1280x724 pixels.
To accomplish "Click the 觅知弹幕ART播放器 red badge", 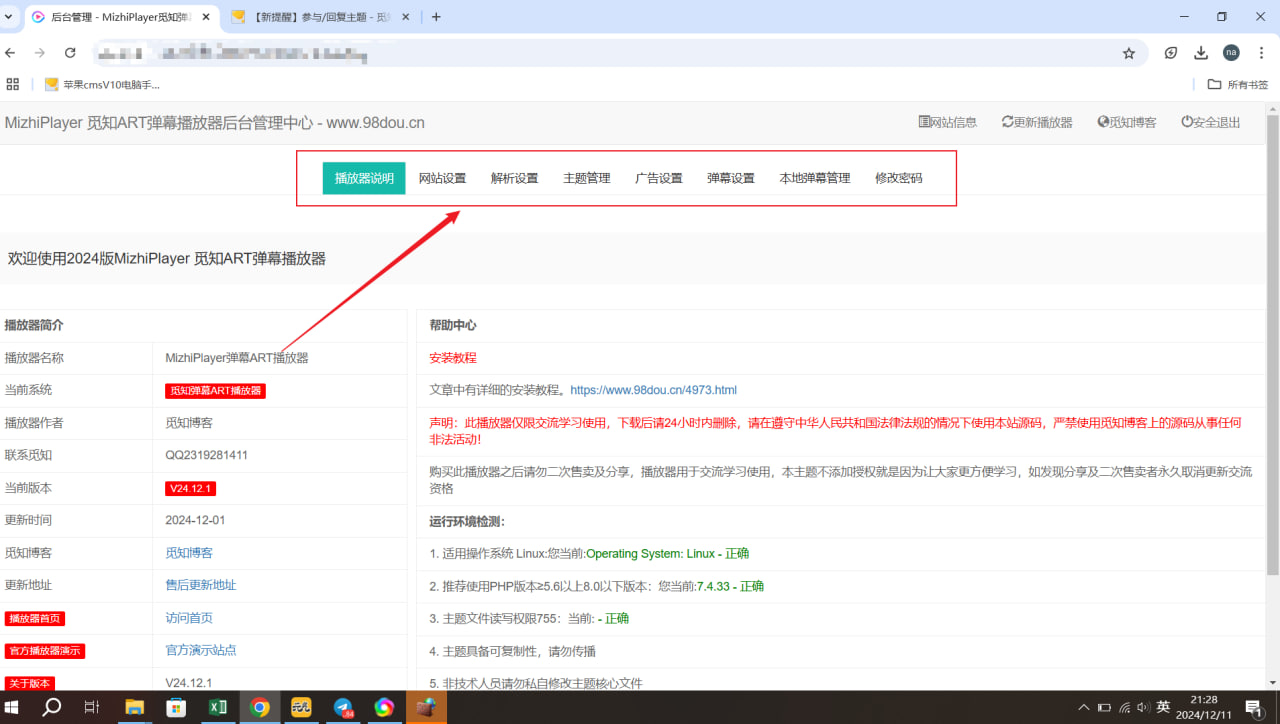I will tap(215, 391).
